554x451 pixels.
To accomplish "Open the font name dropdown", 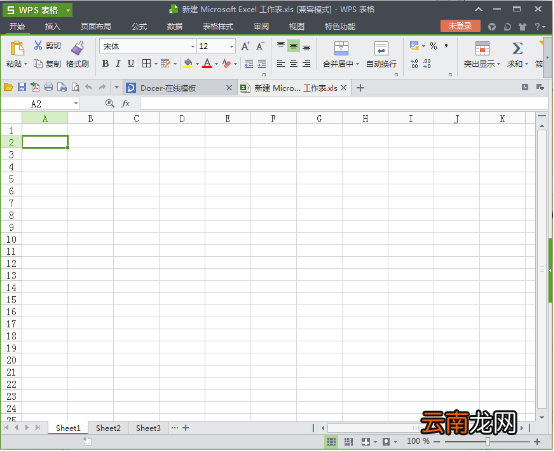I will click(193, 46).
